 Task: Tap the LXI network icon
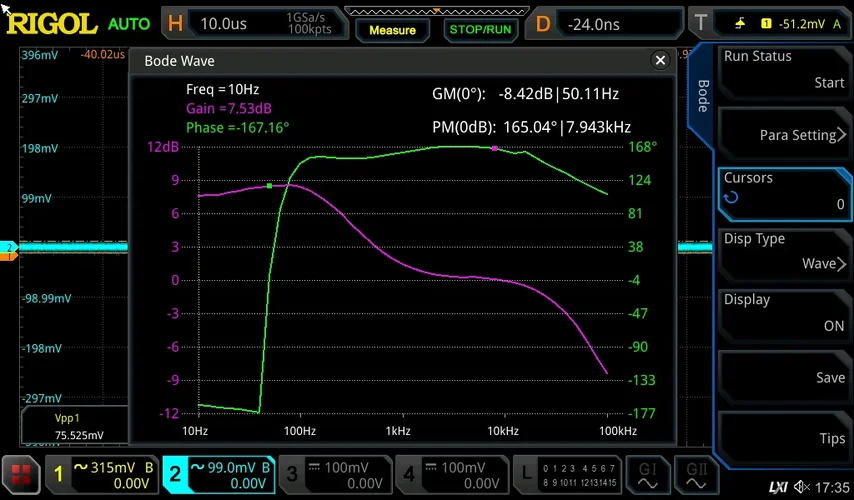coord(778,487)
